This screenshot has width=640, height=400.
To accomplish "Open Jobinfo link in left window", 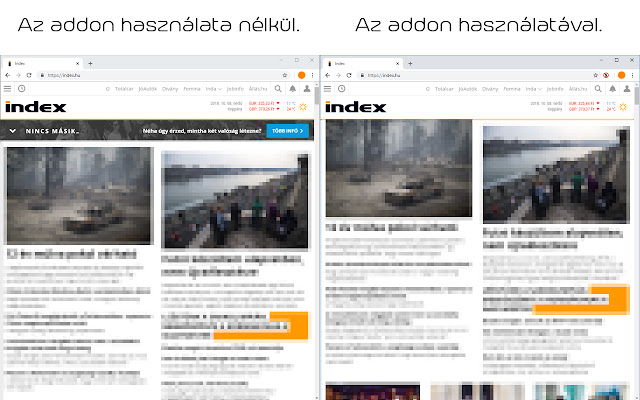I will (x=235, y=89).
